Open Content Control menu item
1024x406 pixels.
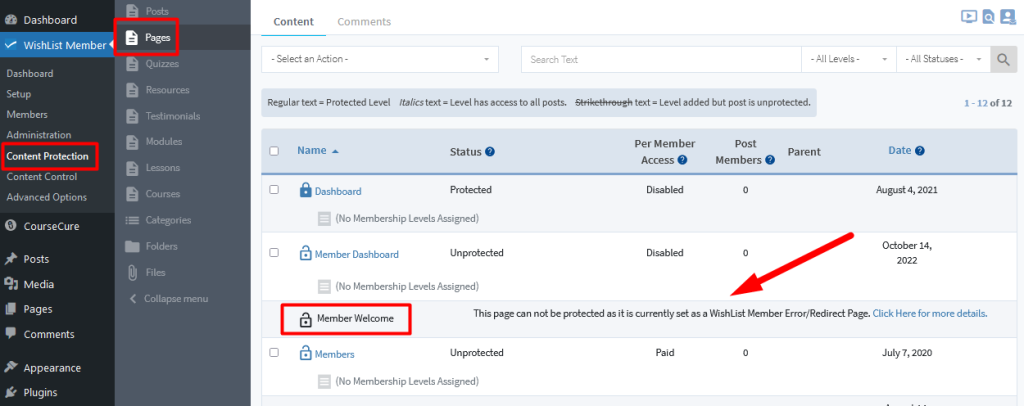pyautogui.click(x=42, y=177)
